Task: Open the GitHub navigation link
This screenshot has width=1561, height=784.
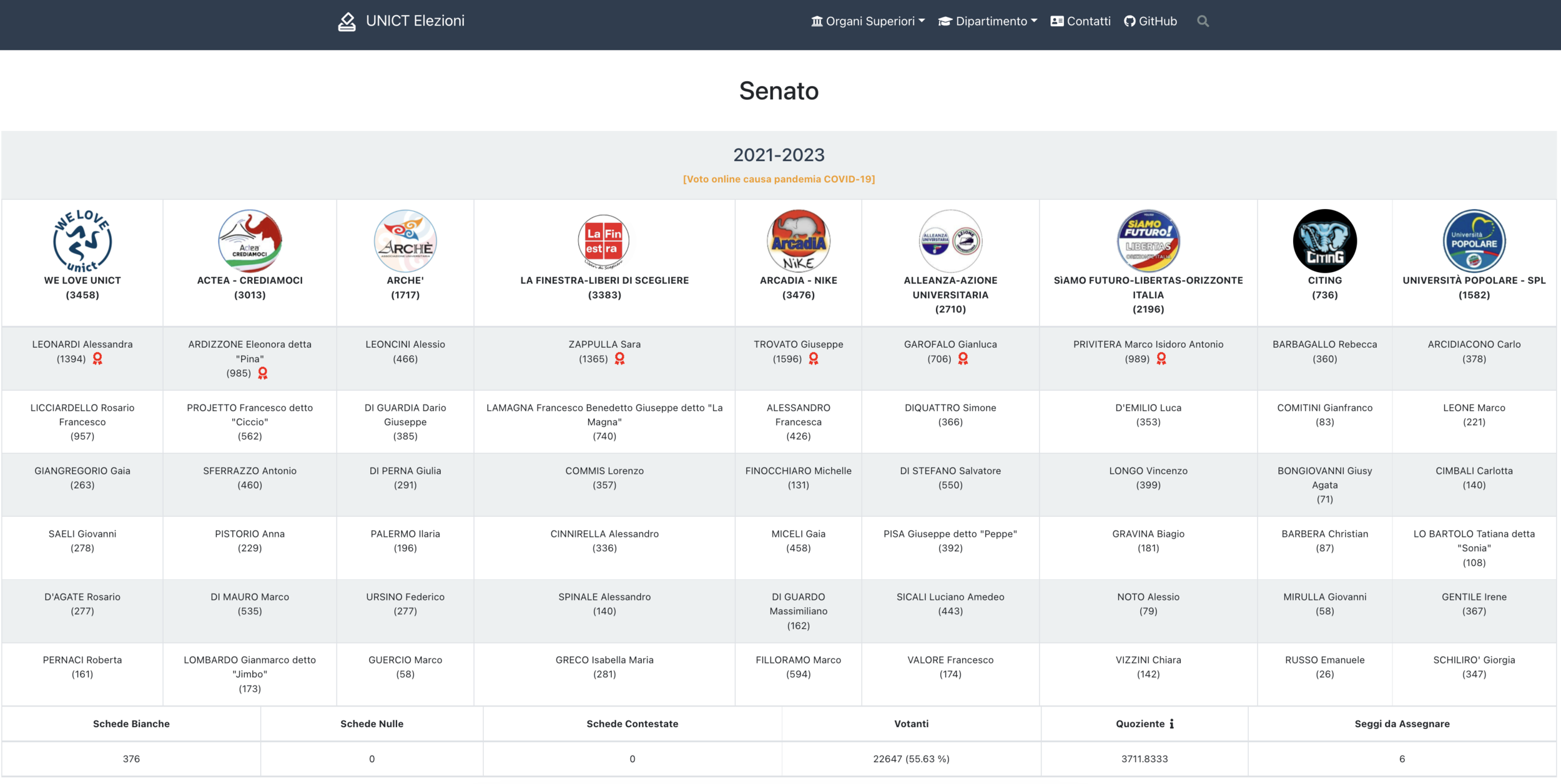Action: pyautogui.click(x=1151, y=21)
